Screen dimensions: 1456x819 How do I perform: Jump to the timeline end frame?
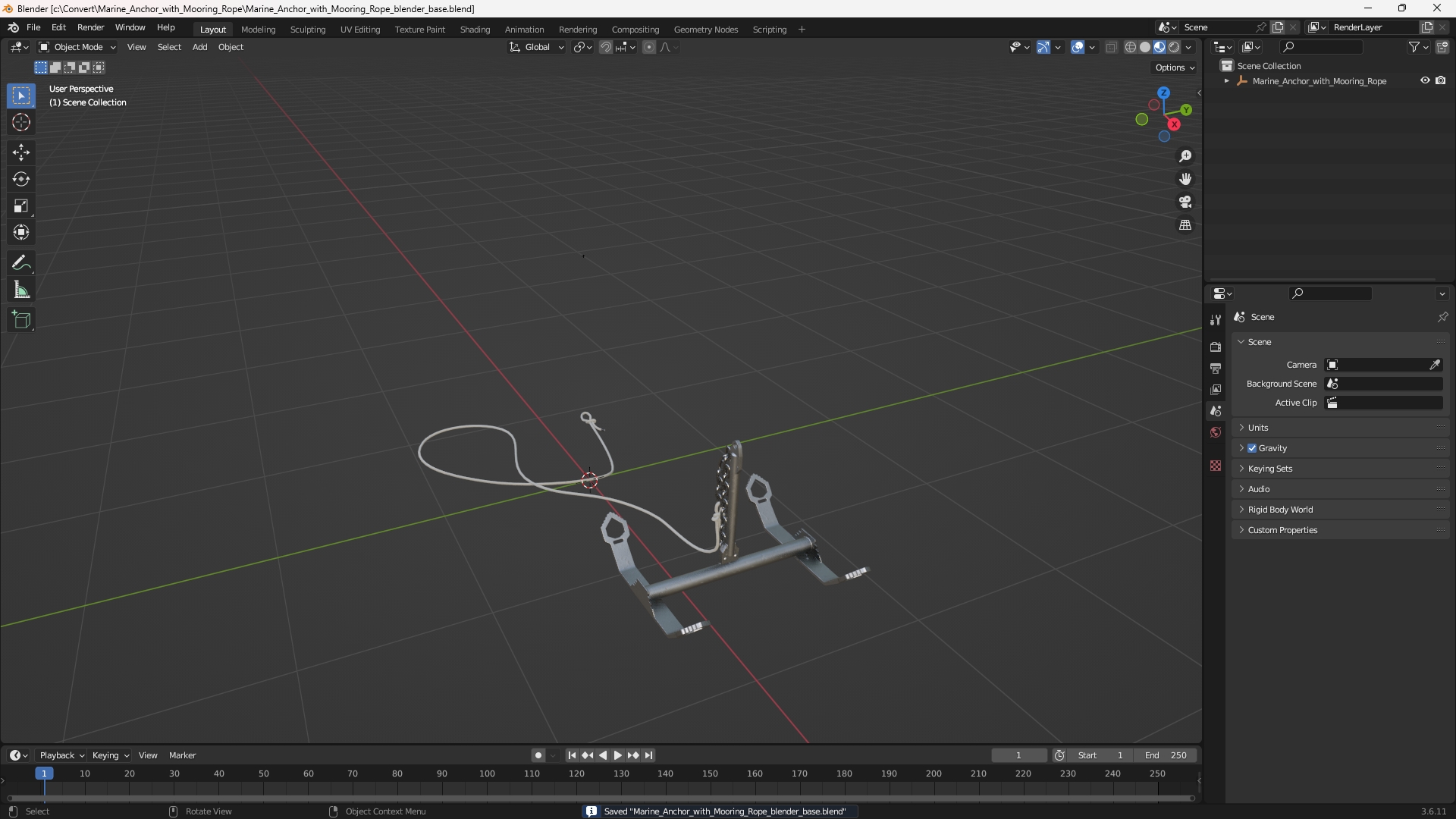click(x=648, y=755)
